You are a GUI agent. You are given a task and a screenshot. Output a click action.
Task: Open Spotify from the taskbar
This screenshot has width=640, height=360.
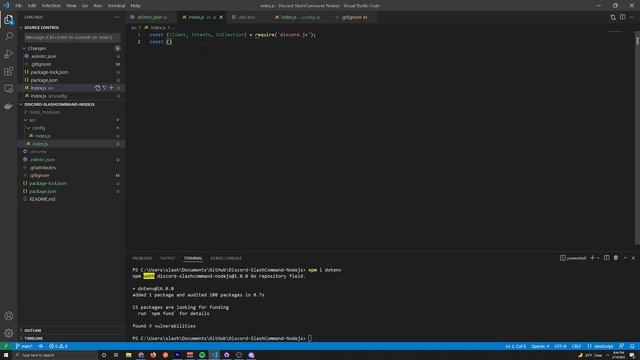click(202, 355)
